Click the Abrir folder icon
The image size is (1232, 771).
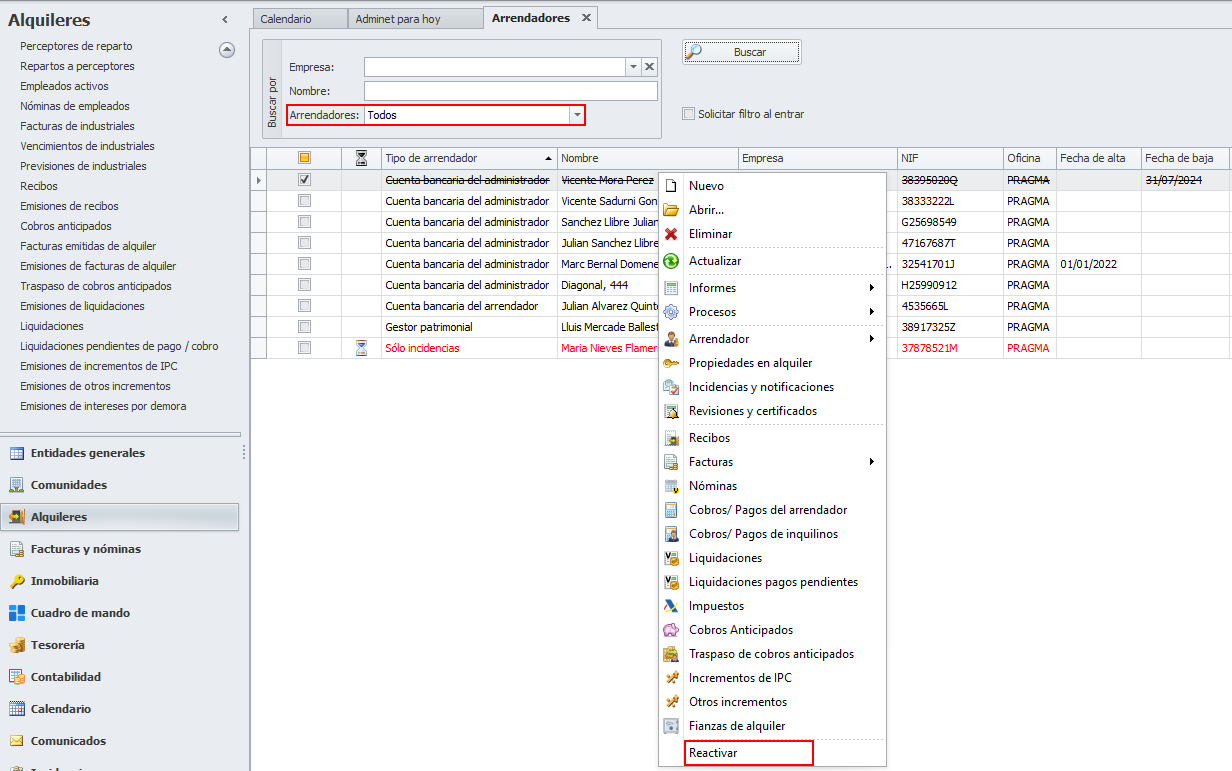click(672, 210)
